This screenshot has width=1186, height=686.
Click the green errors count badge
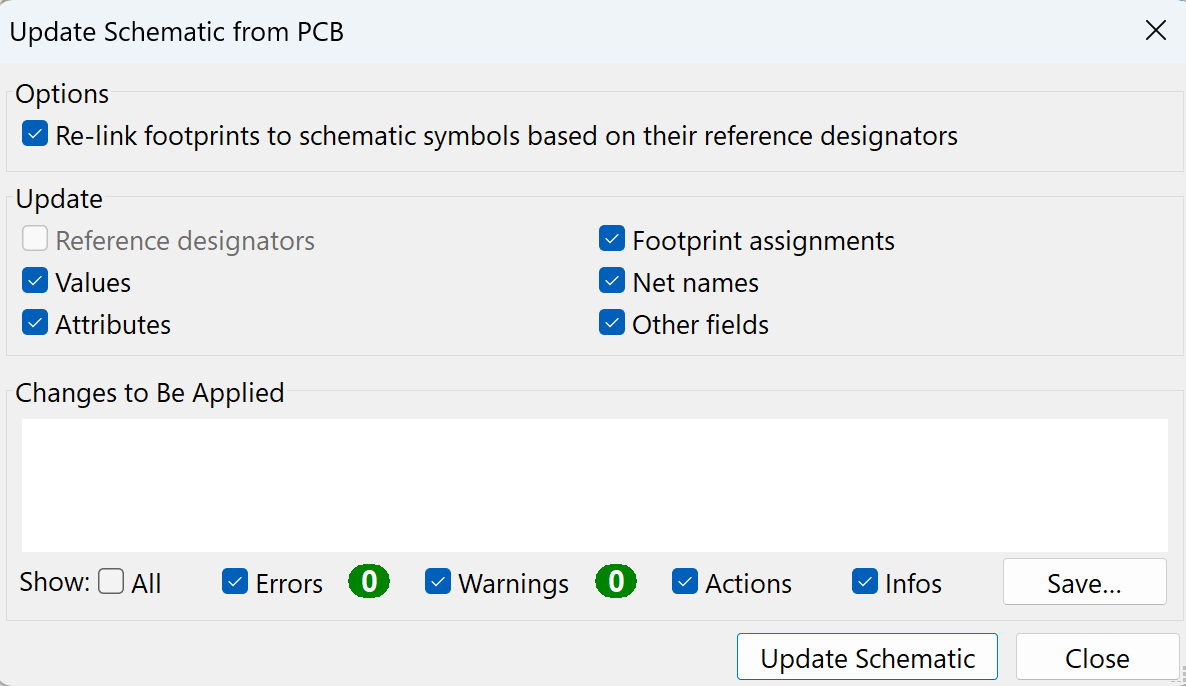(369, 581)
